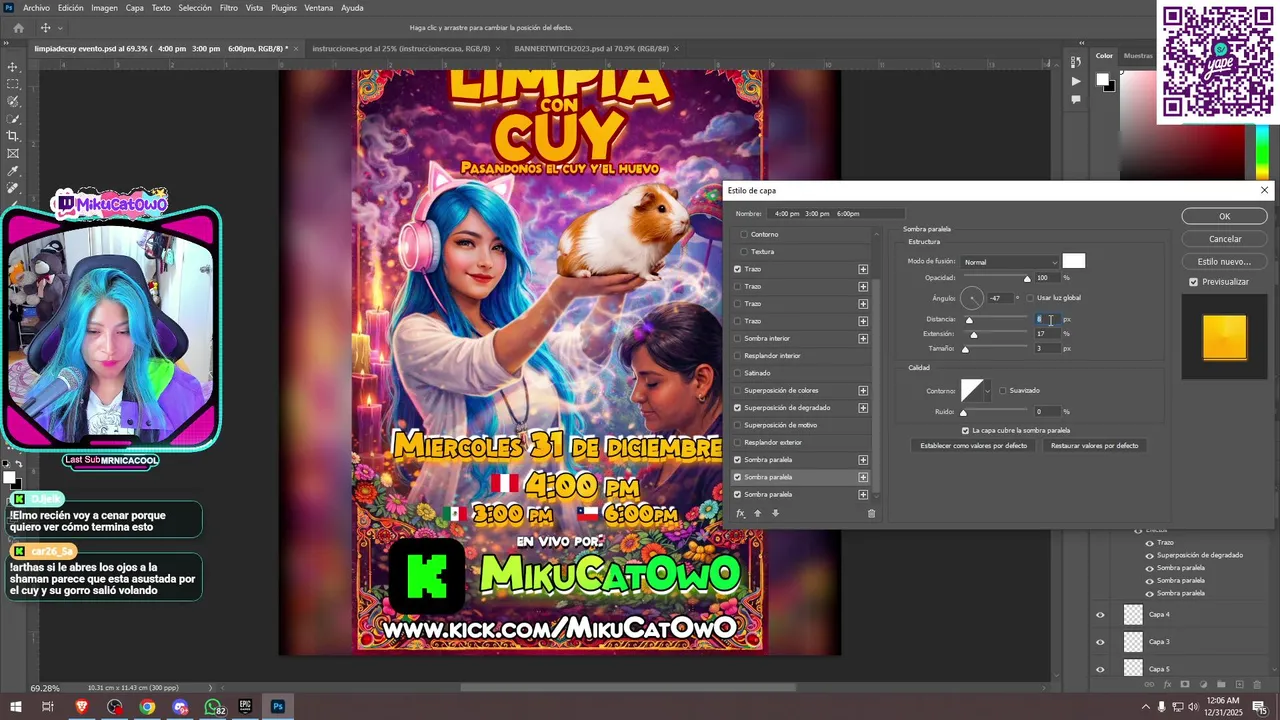
Task: Click the Opacidad slider handle
Action: pos(1027,279)
